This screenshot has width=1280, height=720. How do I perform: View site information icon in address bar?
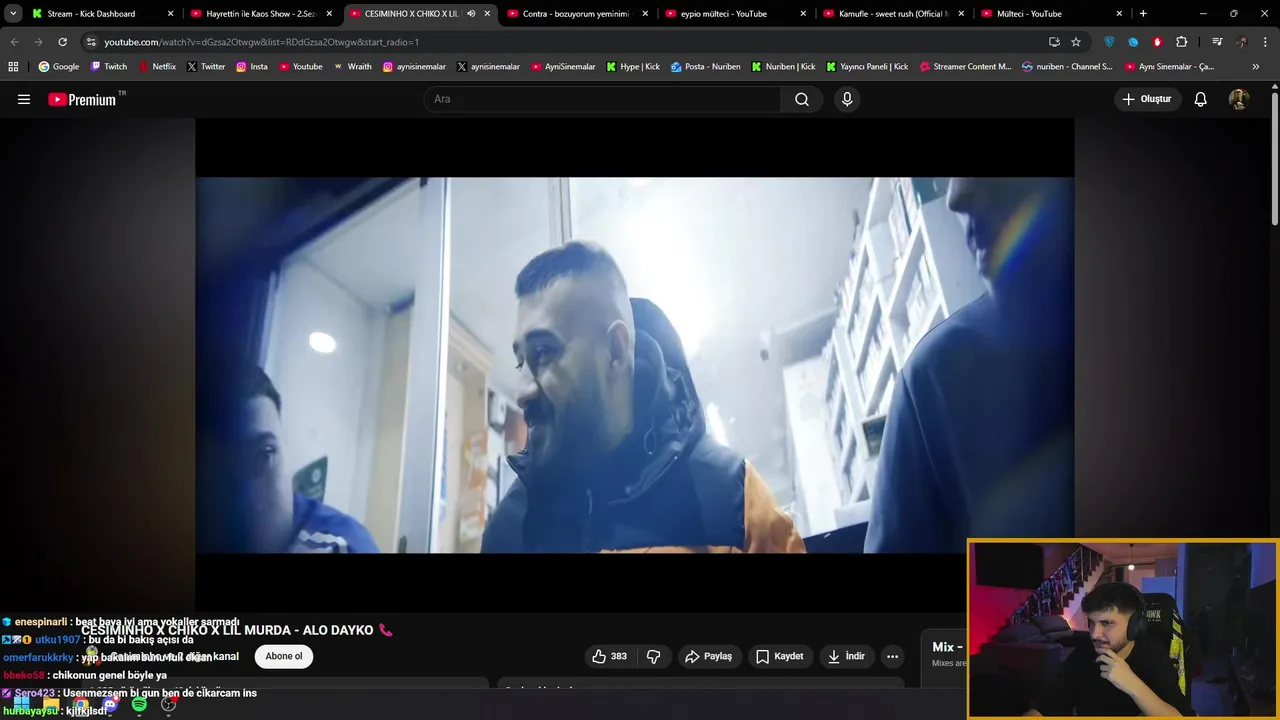(91, 42)
